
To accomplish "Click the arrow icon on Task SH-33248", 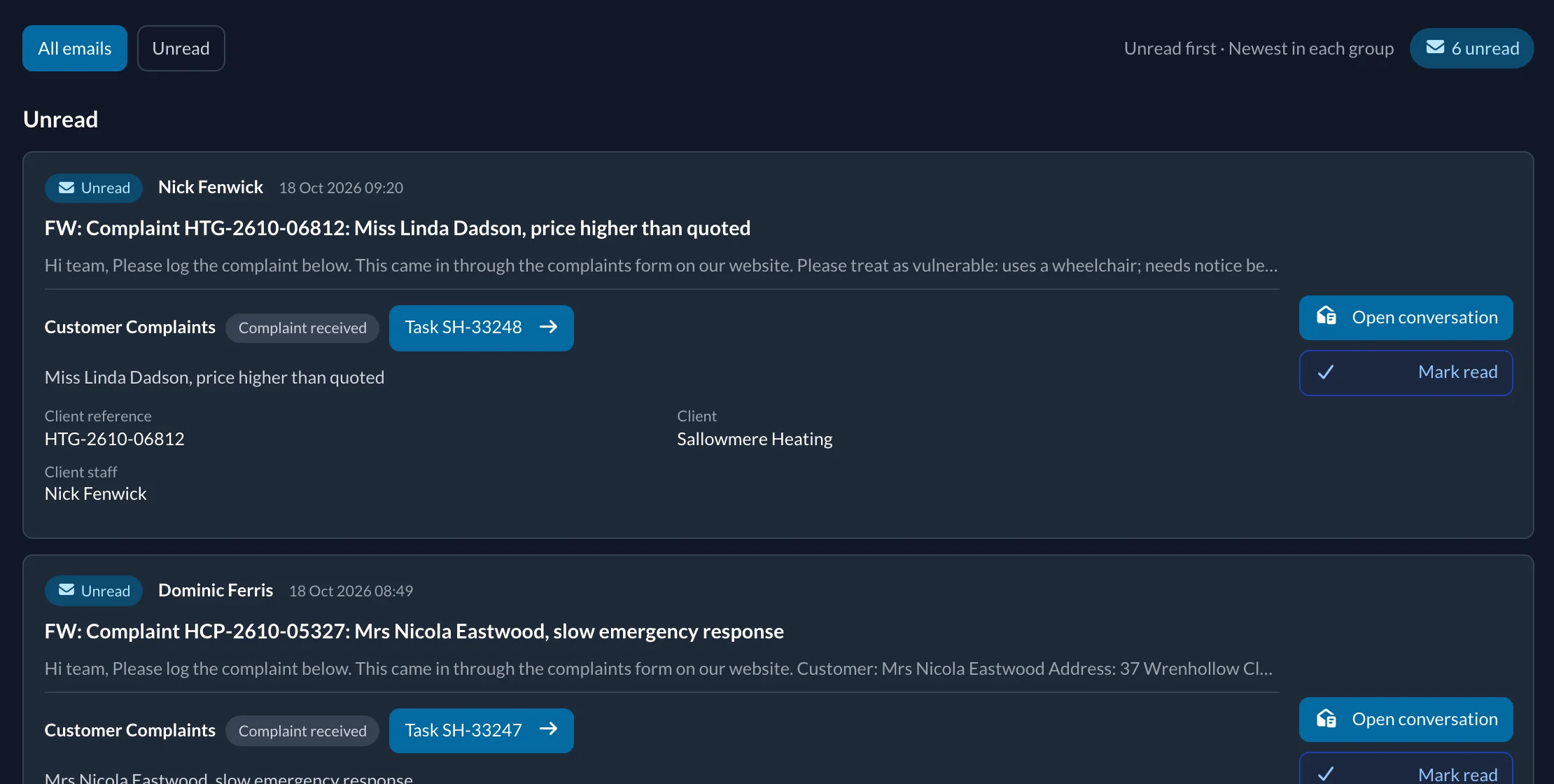I will point(548,327).
